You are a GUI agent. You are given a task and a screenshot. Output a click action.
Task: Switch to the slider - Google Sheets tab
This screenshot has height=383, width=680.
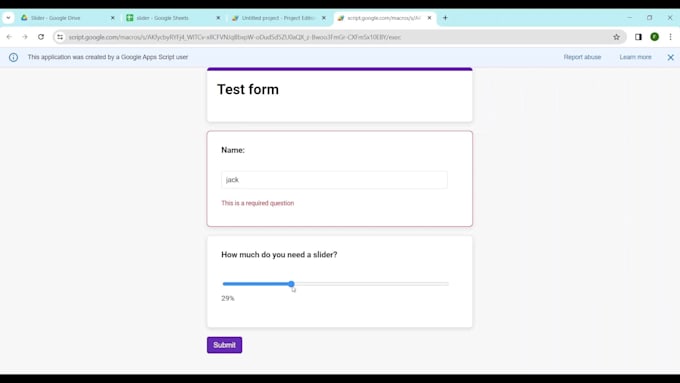point(173,18)
